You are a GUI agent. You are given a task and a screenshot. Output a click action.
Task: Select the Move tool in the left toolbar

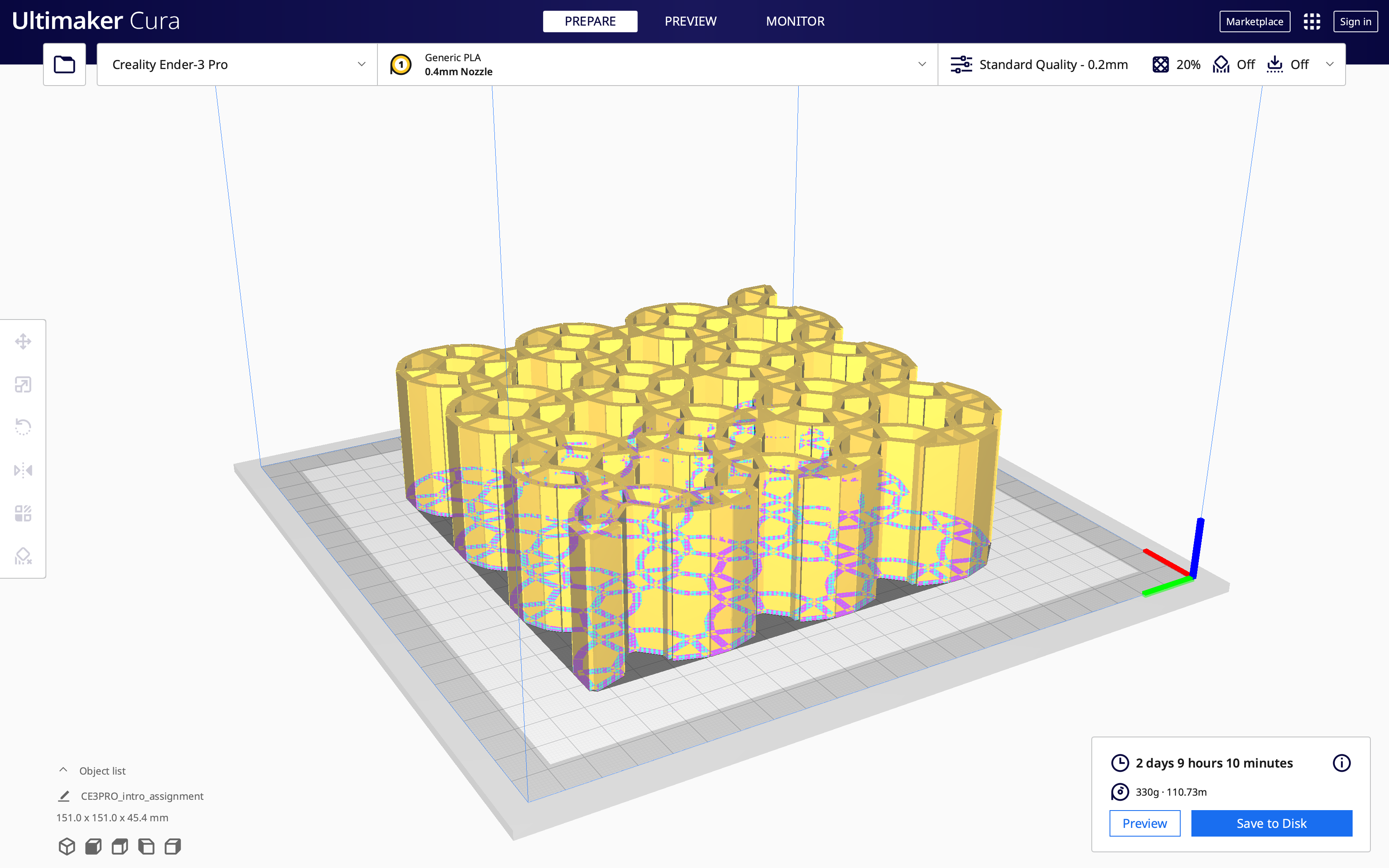click(x=23, y=341)
